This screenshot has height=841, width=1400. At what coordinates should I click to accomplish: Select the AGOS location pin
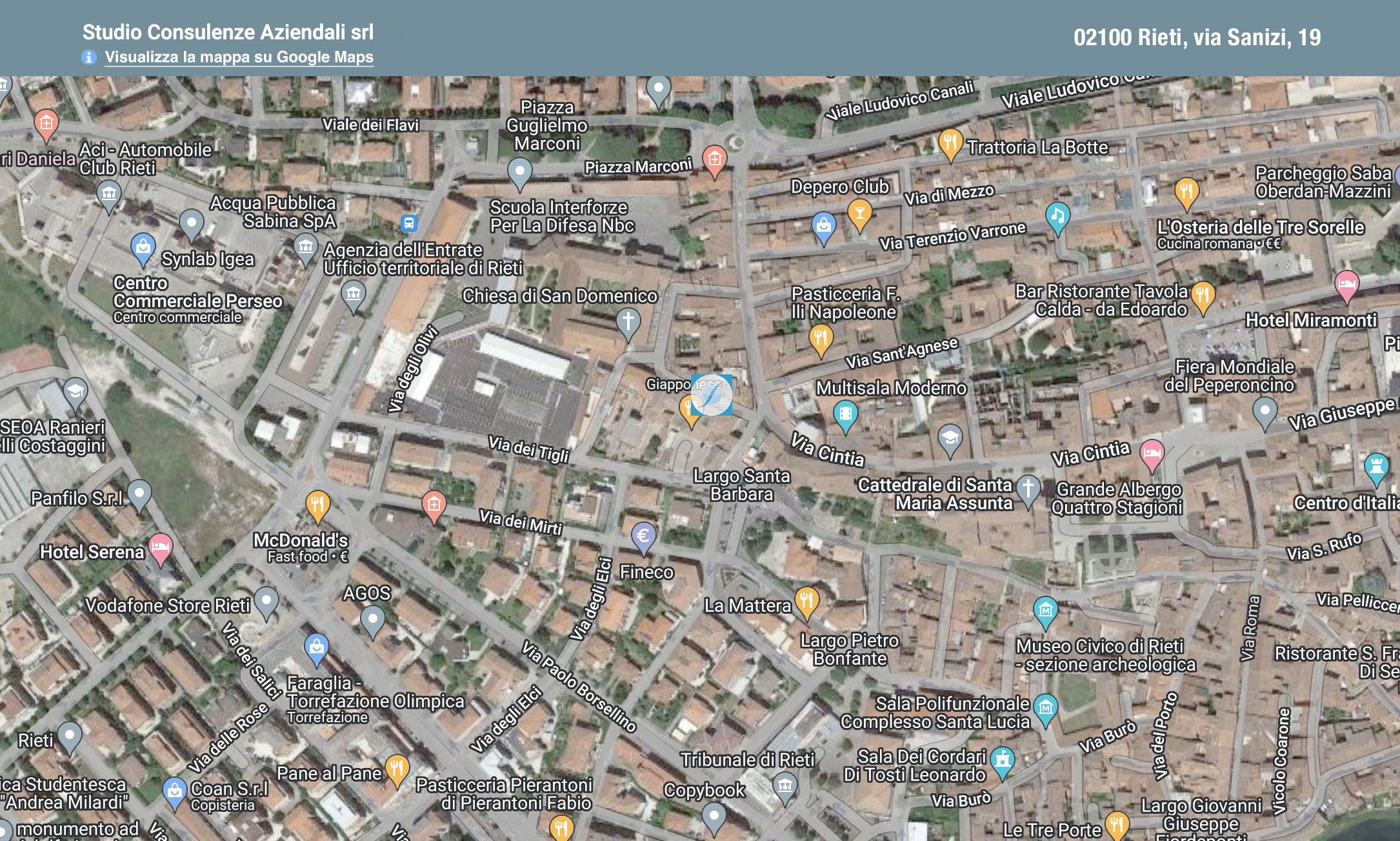click(x=372, y=622)
